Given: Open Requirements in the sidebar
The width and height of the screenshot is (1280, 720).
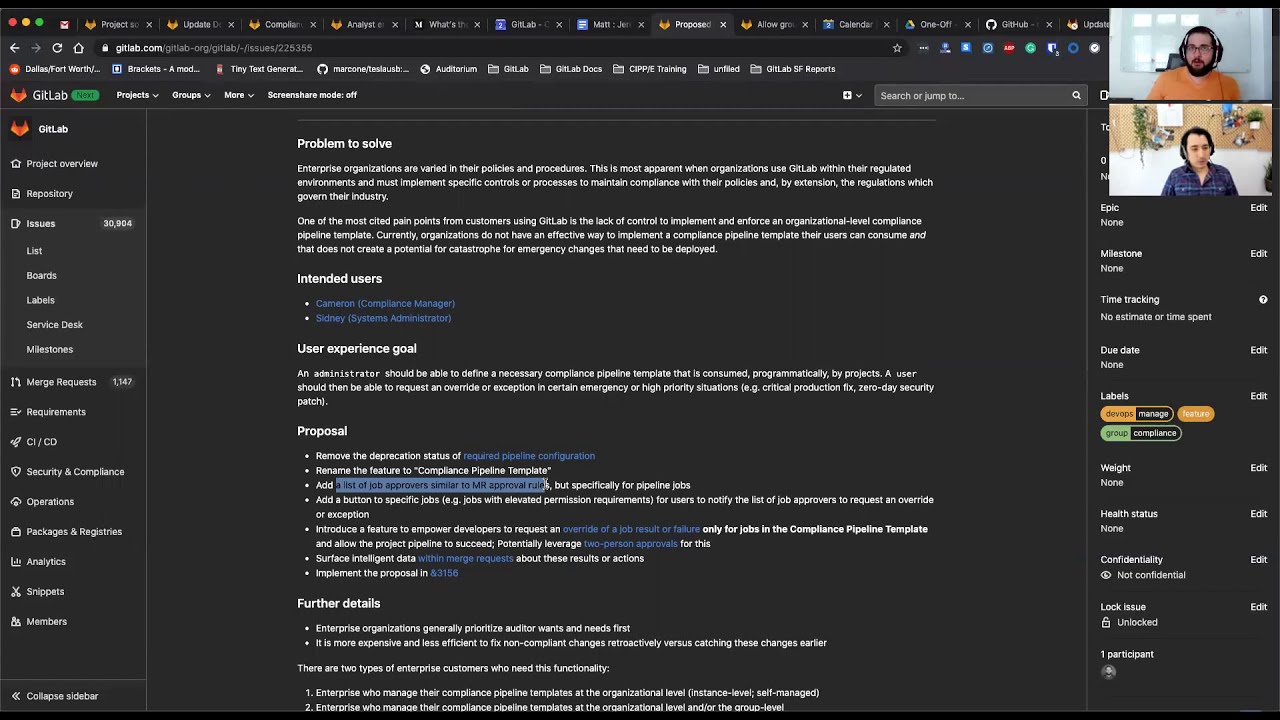Looking at the screenshot, I should pyautogui.click(x=56, y=412).
